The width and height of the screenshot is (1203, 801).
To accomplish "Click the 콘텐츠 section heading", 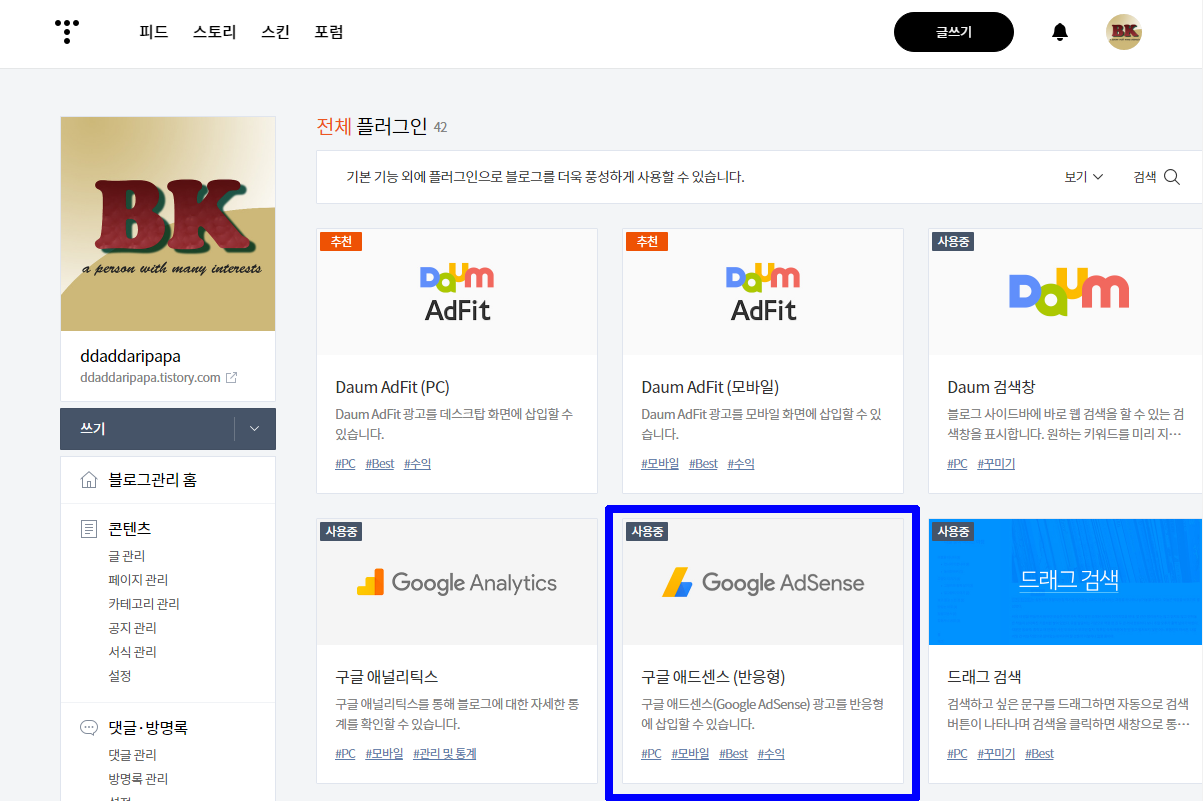I will (x=130, y=528).
